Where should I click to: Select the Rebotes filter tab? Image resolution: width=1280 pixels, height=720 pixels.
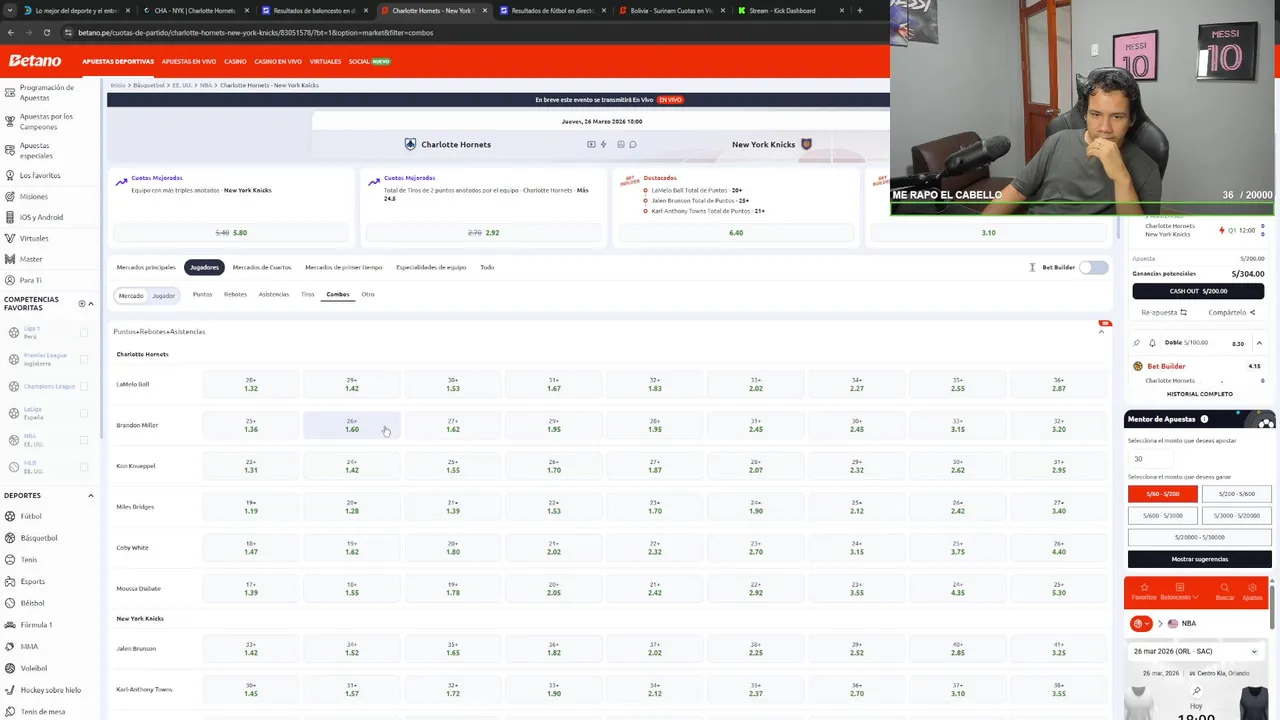pos(235,294)
